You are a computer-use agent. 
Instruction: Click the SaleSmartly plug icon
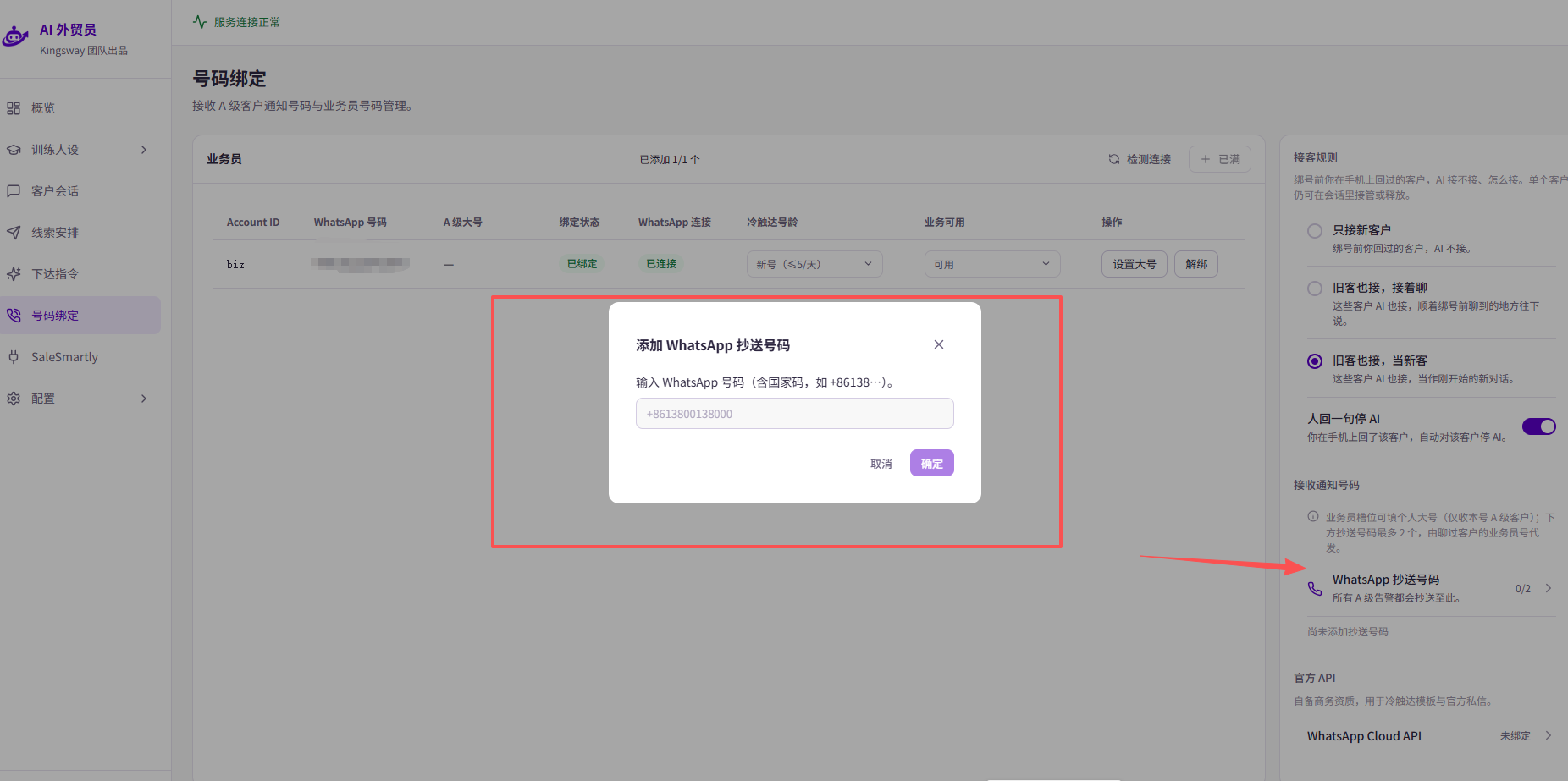click(x=14, y=357)
